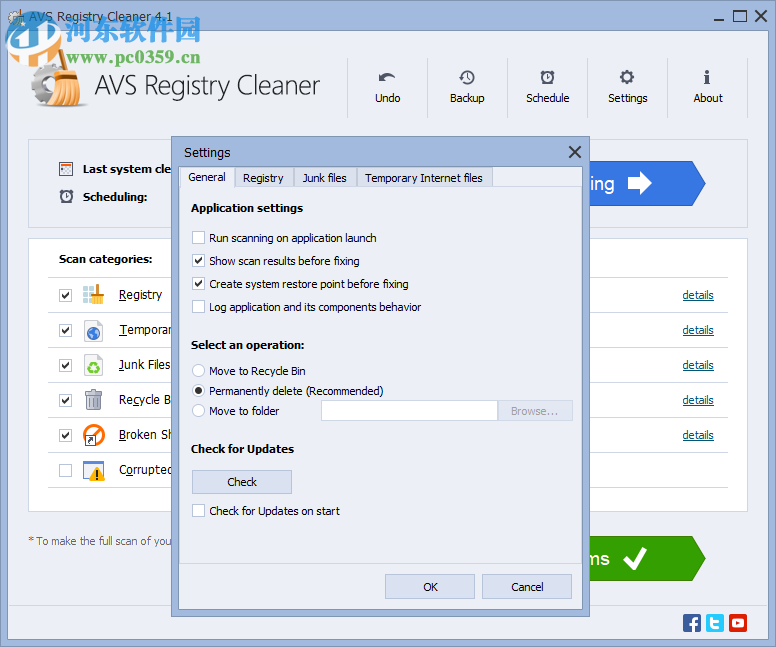Click the Corrupted warning window icon

pos(94,470)
